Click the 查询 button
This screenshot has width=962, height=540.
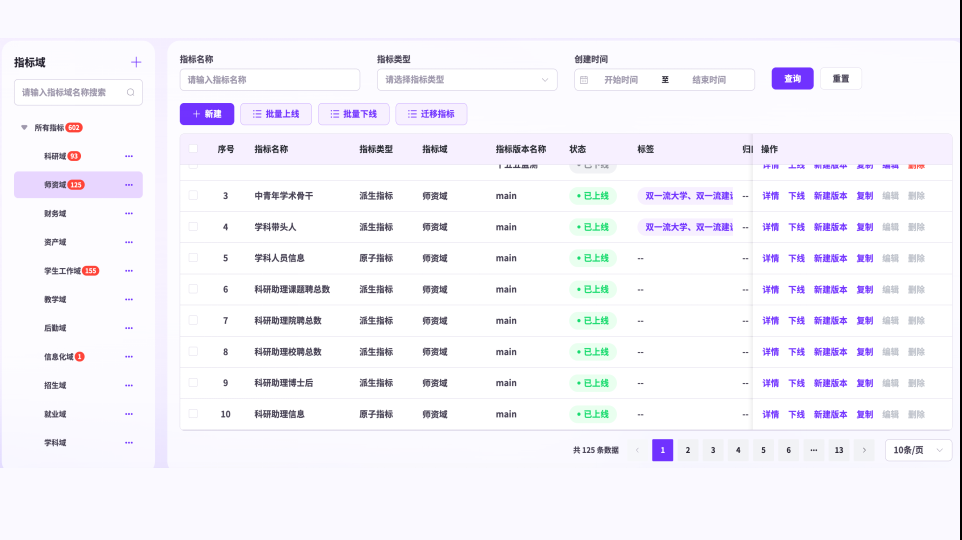tap(792, 79)
